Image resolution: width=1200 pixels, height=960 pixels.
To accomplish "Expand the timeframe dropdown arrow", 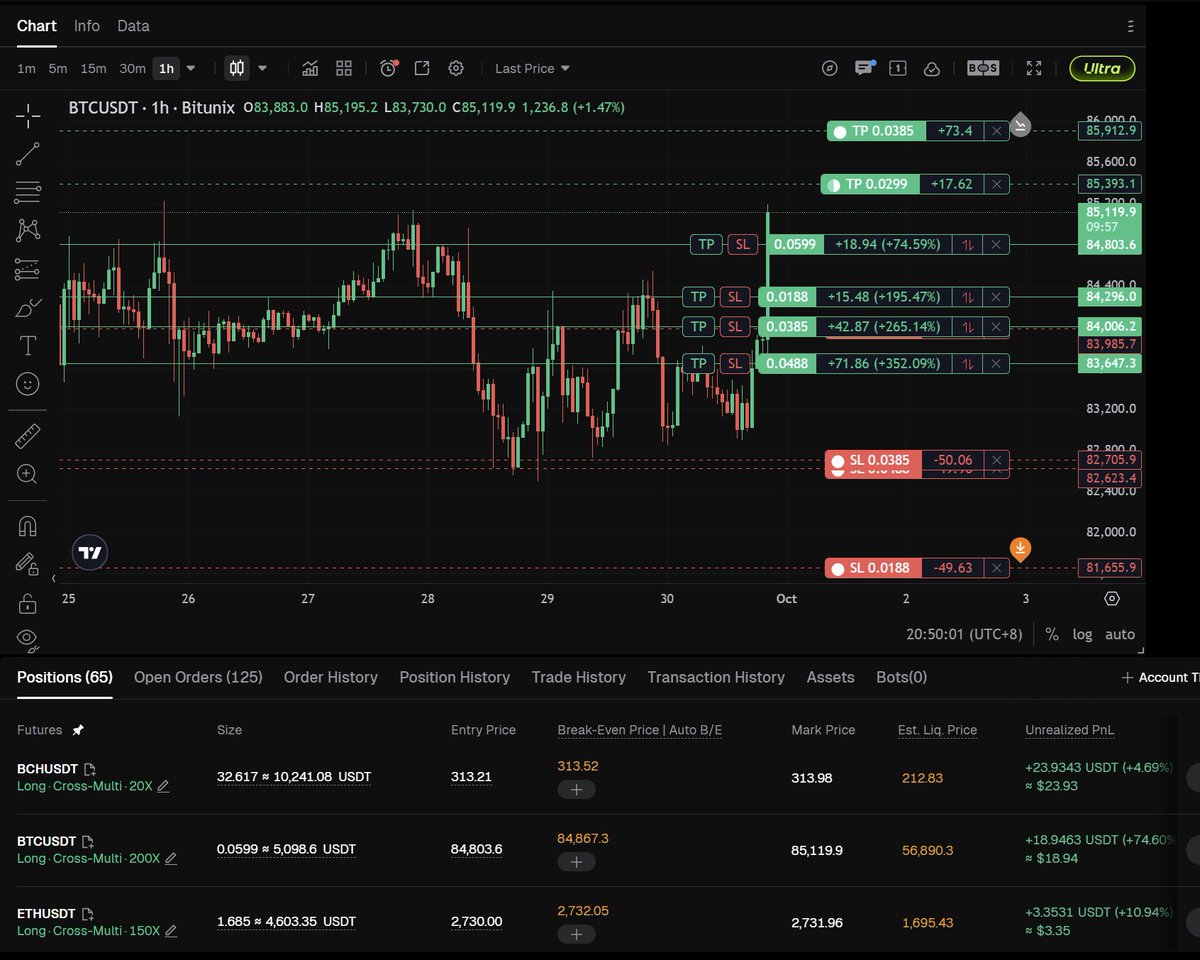I will (x=191, y=68).
